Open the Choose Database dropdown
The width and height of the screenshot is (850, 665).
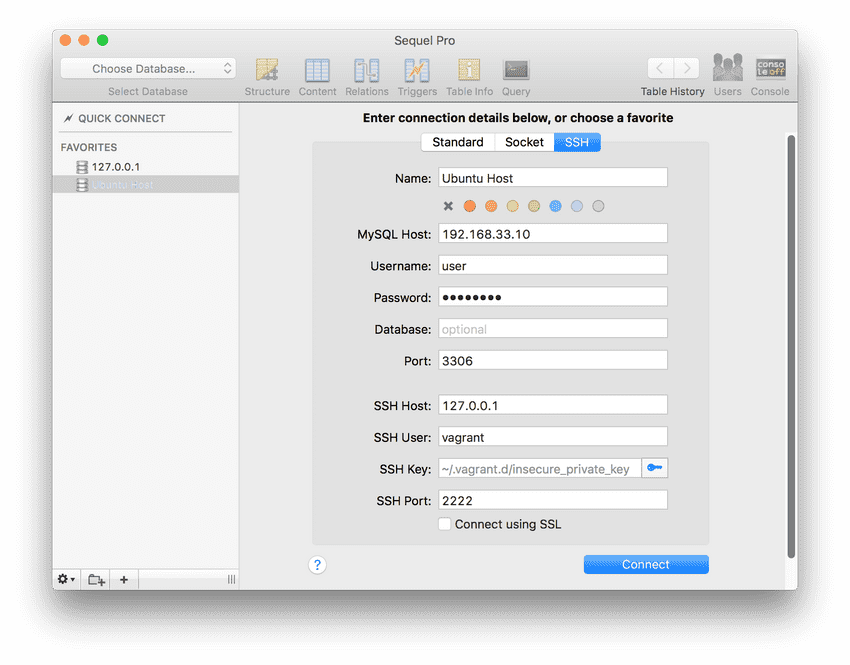click(x=148, y=69)
